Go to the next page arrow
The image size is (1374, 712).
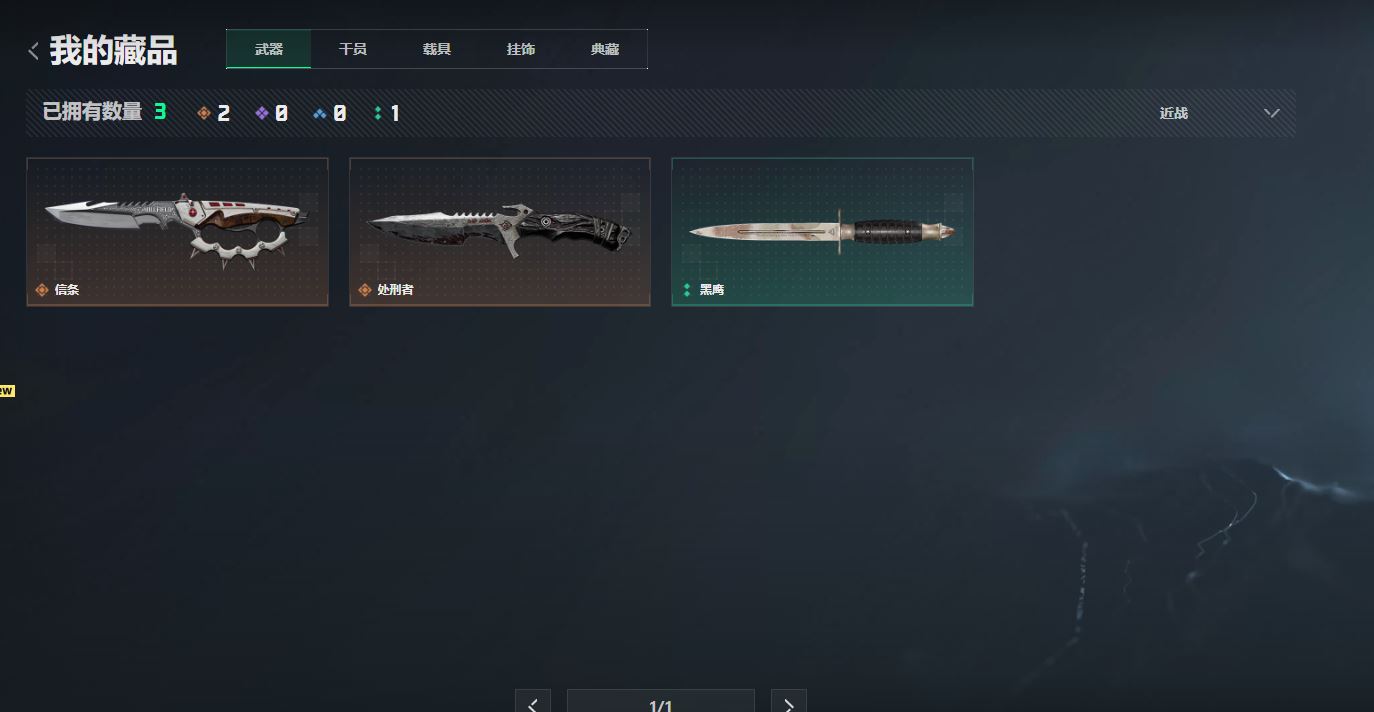tap(789, 703)
